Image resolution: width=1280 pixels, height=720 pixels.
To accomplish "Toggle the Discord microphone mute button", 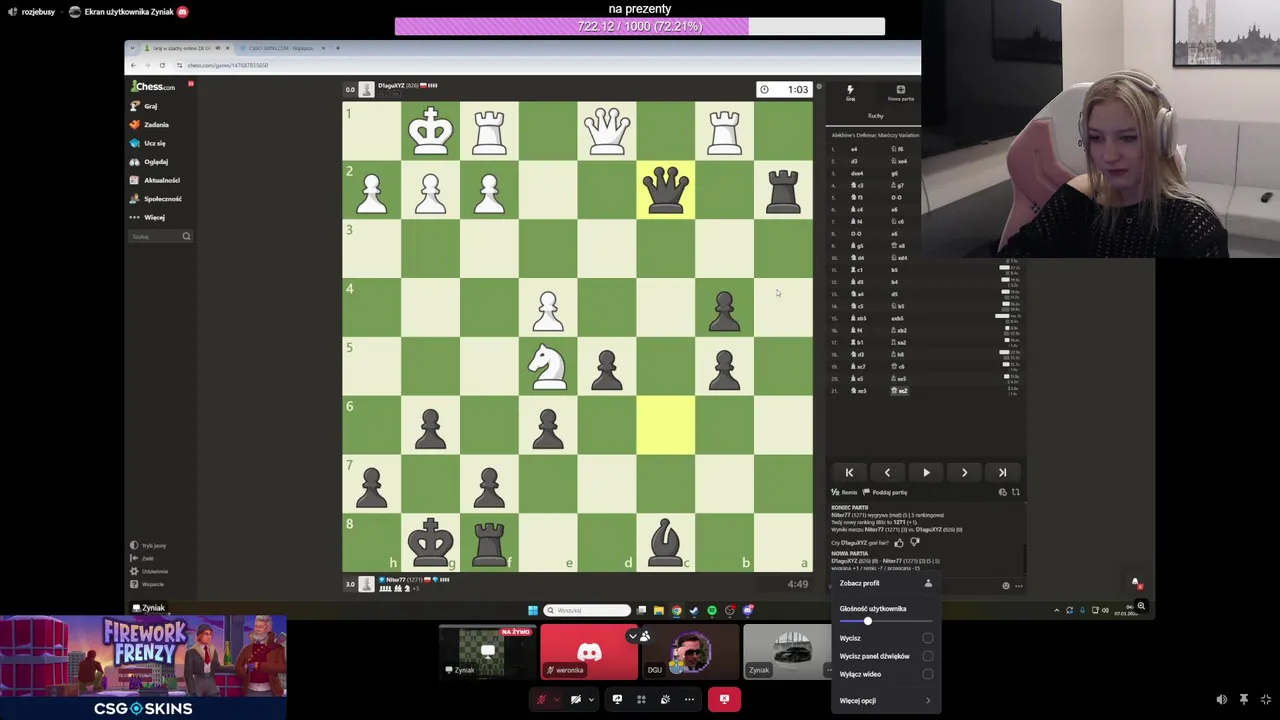I will point(542,699).
